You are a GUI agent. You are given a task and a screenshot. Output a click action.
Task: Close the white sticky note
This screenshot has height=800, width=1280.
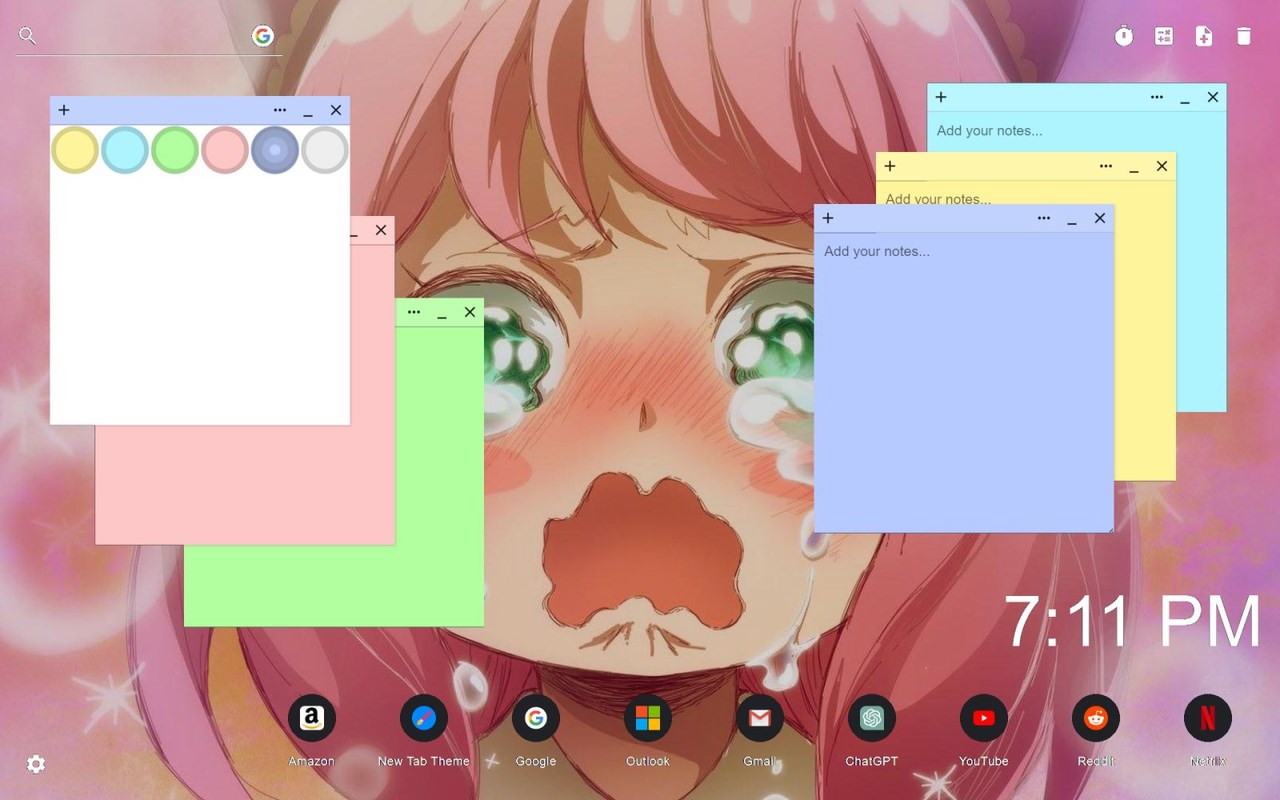click(x=336, y=110)
